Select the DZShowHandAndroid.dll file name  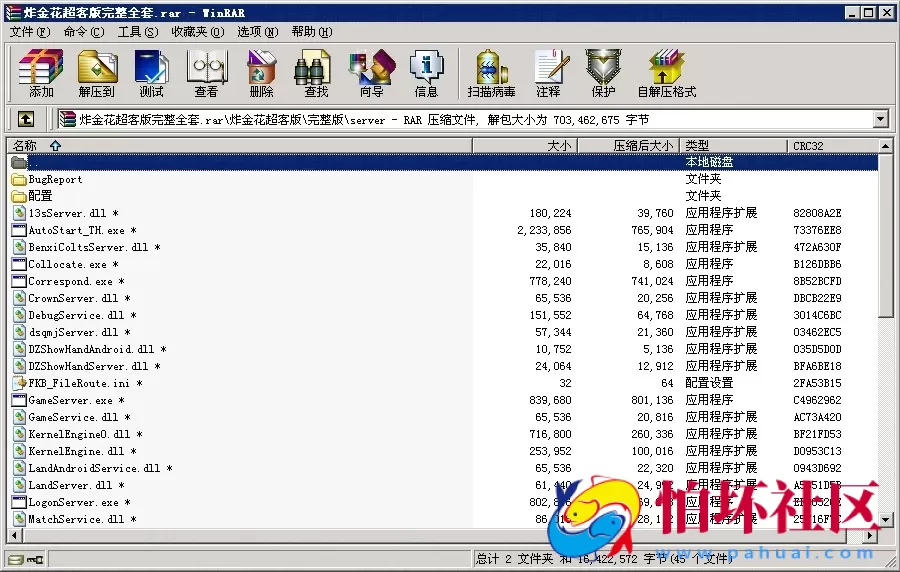[97, 349]
